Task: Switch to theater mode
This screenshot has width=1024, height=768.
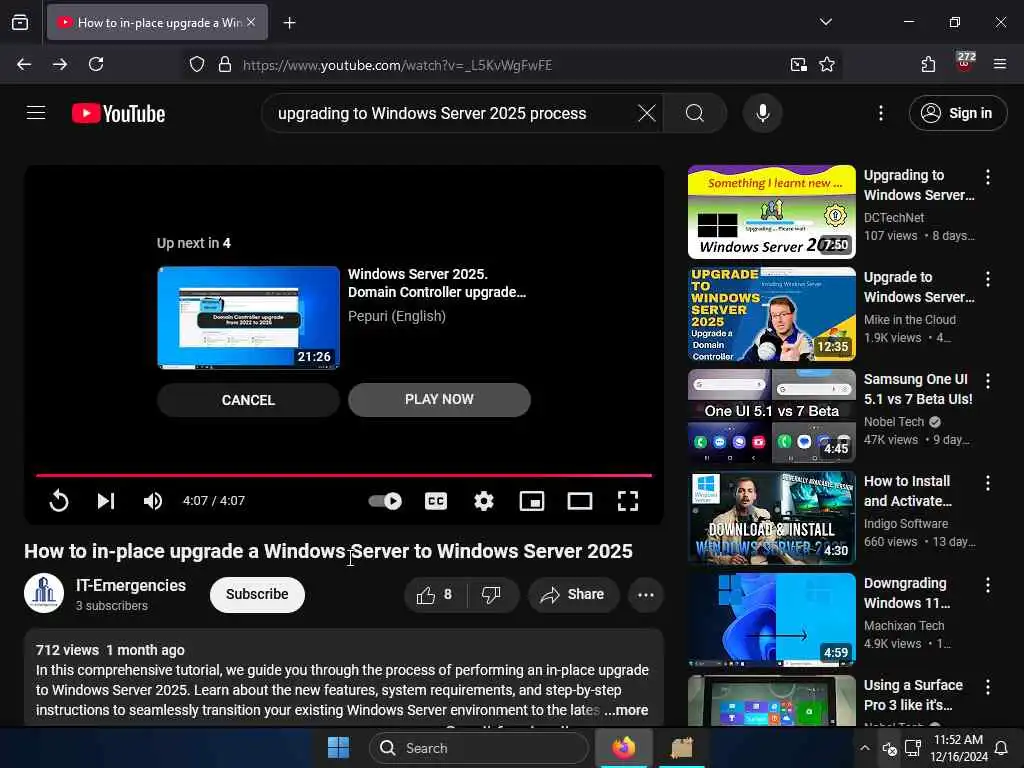Action: pos(580,501)
